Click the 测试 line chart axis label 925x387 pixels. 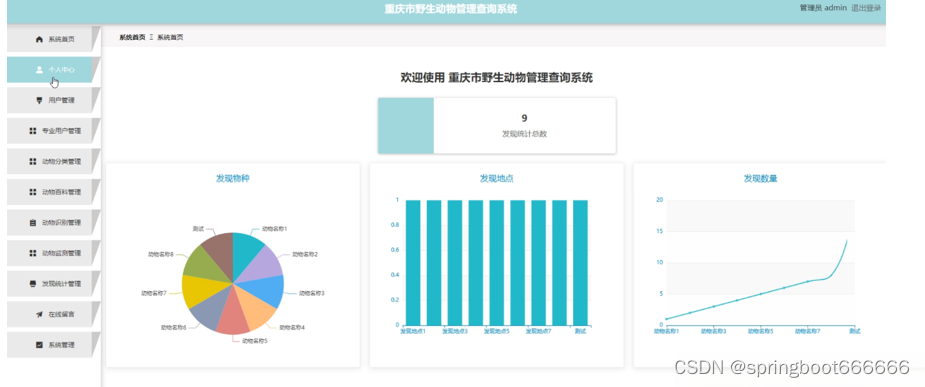[854, 332]
